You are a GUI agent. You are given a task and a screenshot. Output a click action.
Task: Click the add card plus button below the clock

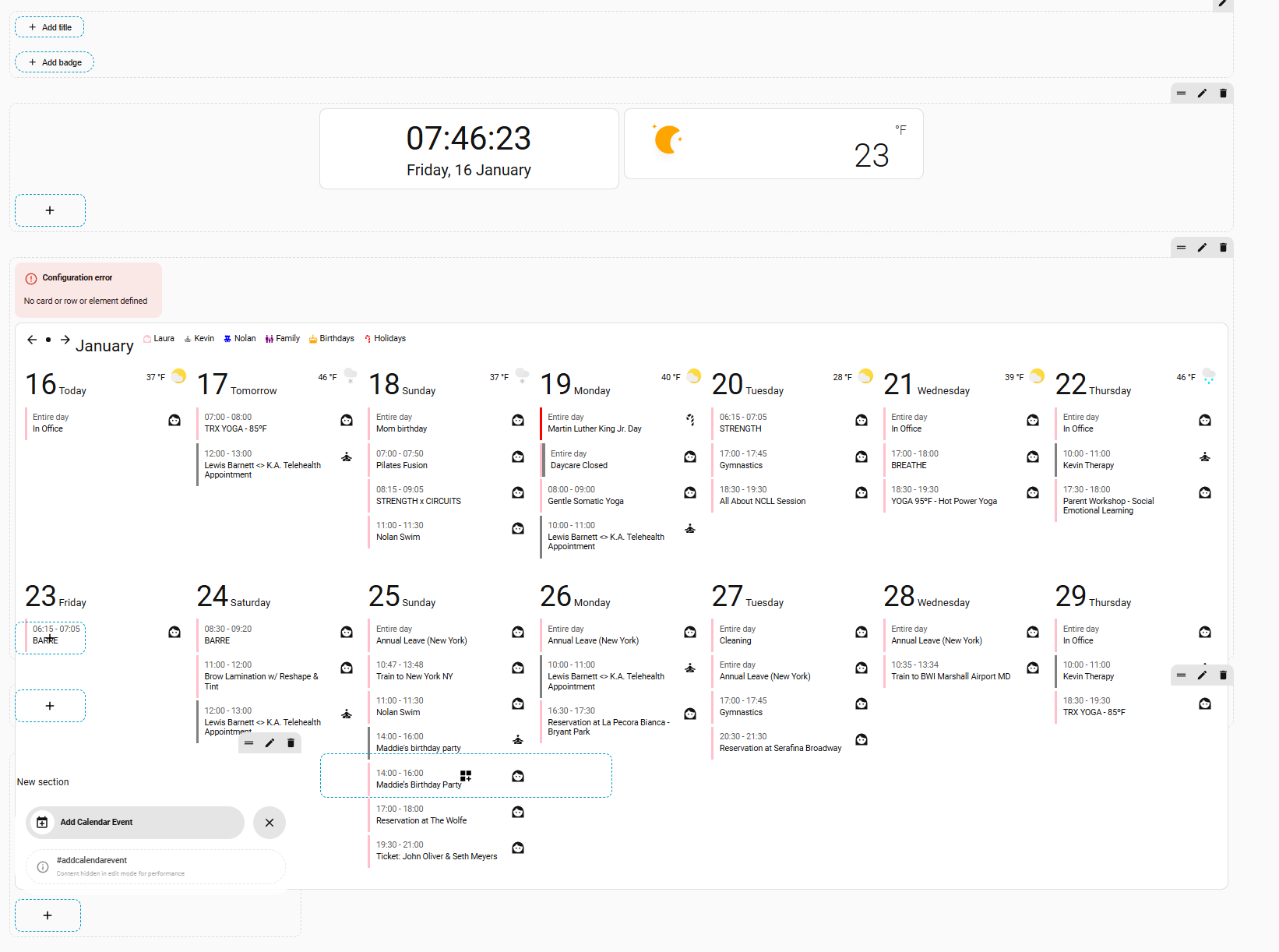click(50, 210)
